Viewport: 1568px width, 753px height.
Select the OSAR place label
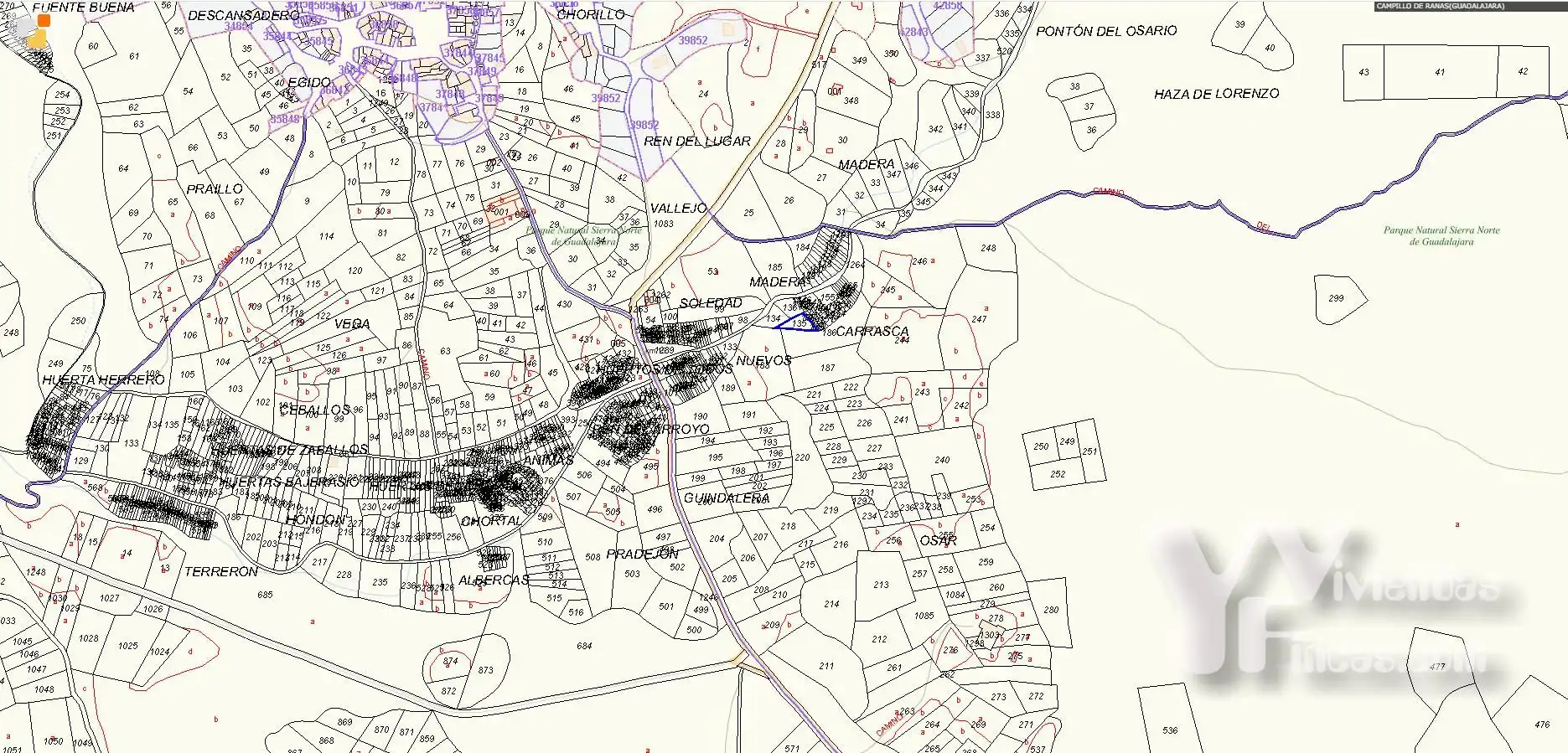click(x=939, y=541)
